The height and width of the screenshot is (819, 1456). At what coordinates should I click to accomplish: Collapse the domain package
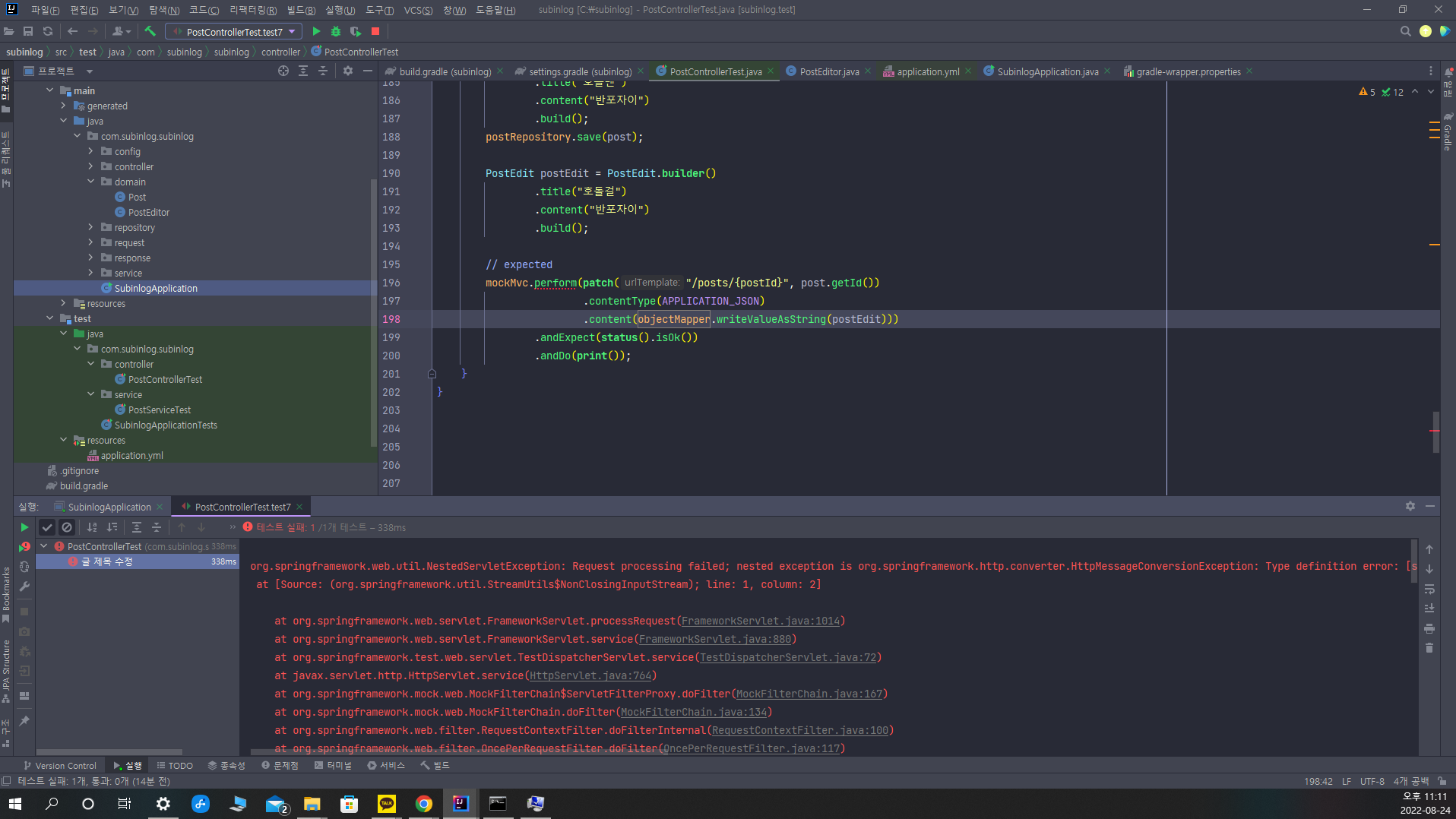click(91, 182)
